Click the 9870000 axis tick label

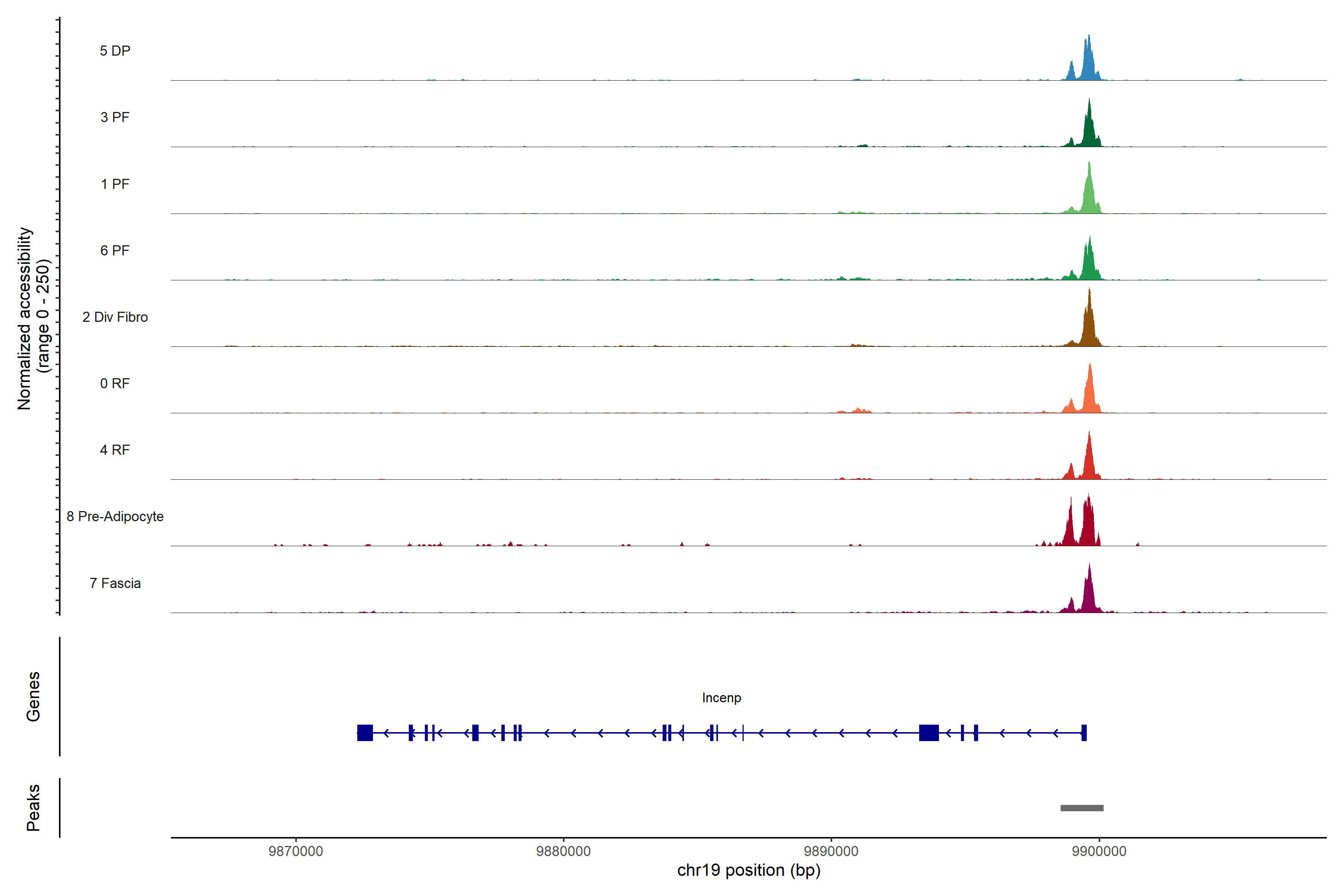295,851
